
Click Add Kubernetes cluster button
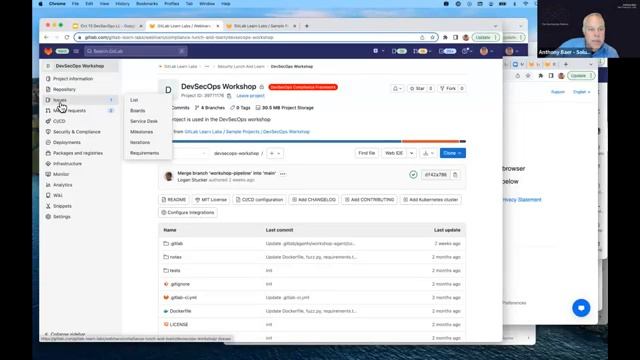click(431, 200)
